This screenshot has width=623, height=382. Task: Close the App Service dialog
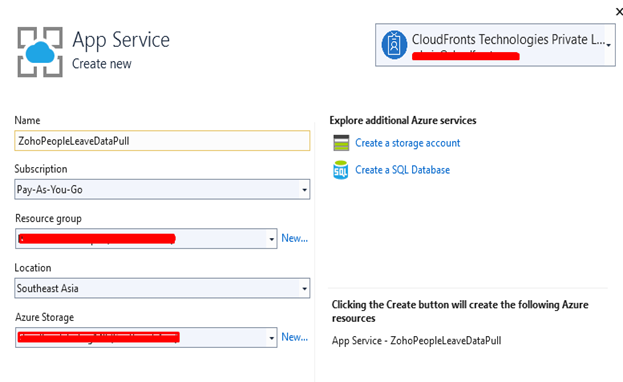pos(619,12)
